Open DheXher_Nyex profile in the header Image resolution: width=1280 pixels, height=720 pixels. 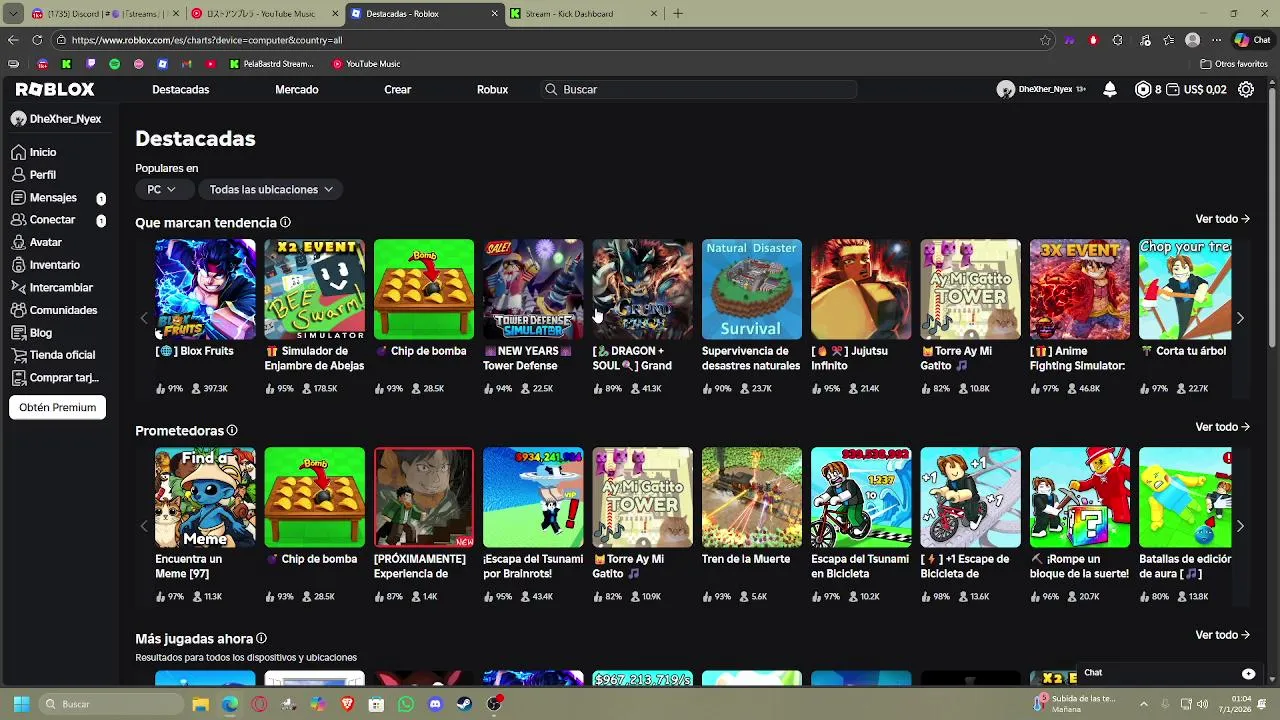pyautogui.click(x=1041, y=90)
